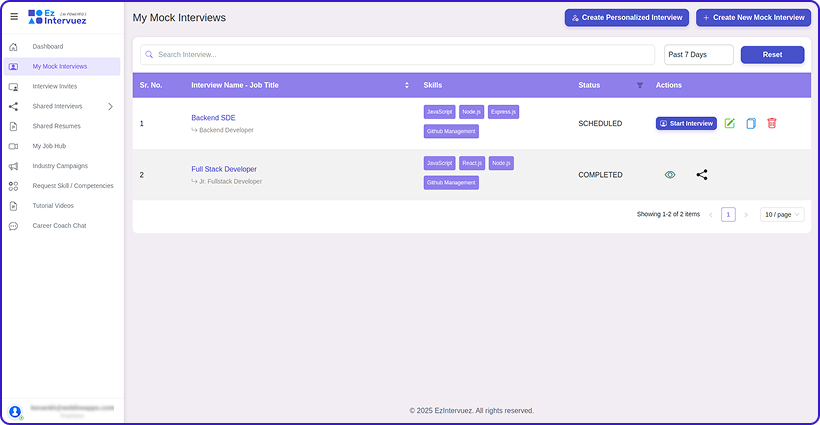The width and height of the screenshot is (820, 425).
Task: Click the Search Interview input field
Action: coord(400,54)
